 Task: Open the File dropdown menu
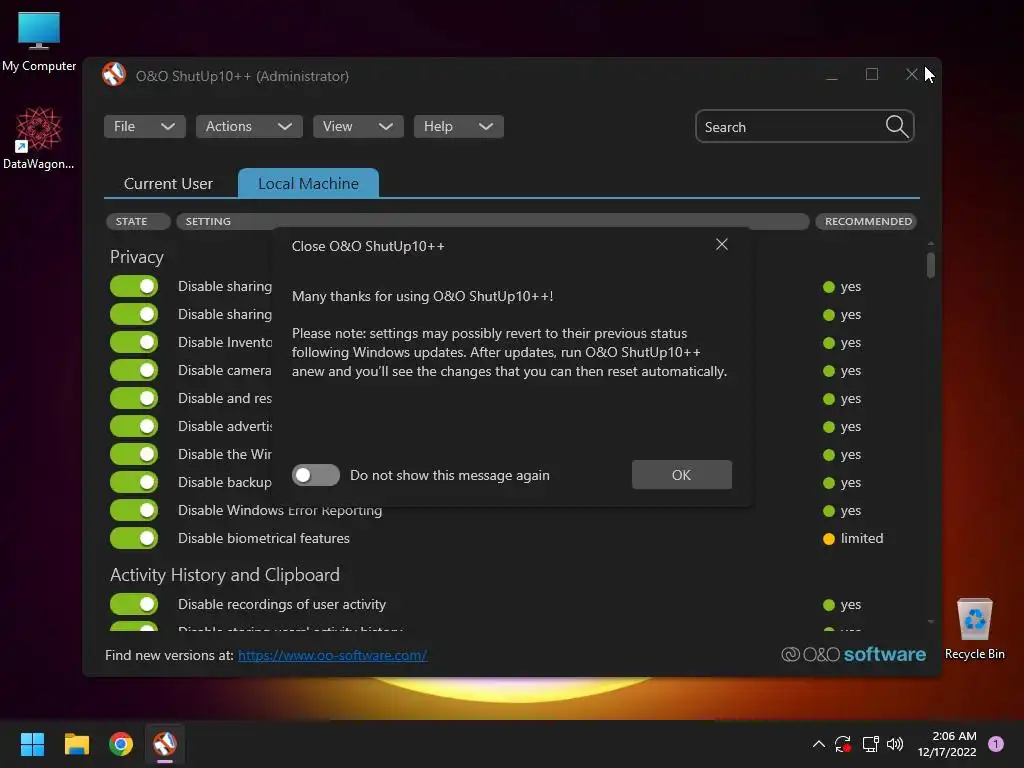pos(144,126)
